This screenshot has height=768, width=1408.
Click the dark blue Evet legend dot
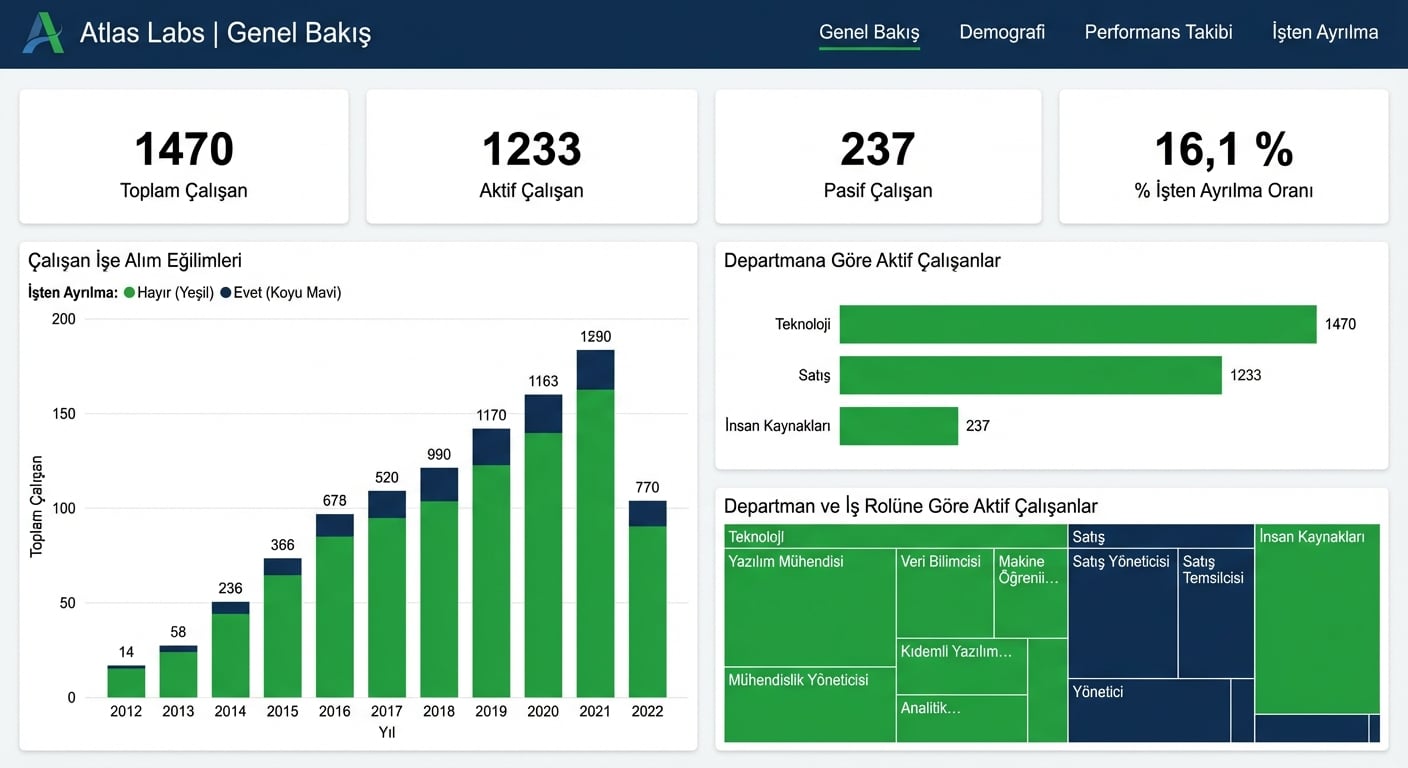tap(226, 293)
